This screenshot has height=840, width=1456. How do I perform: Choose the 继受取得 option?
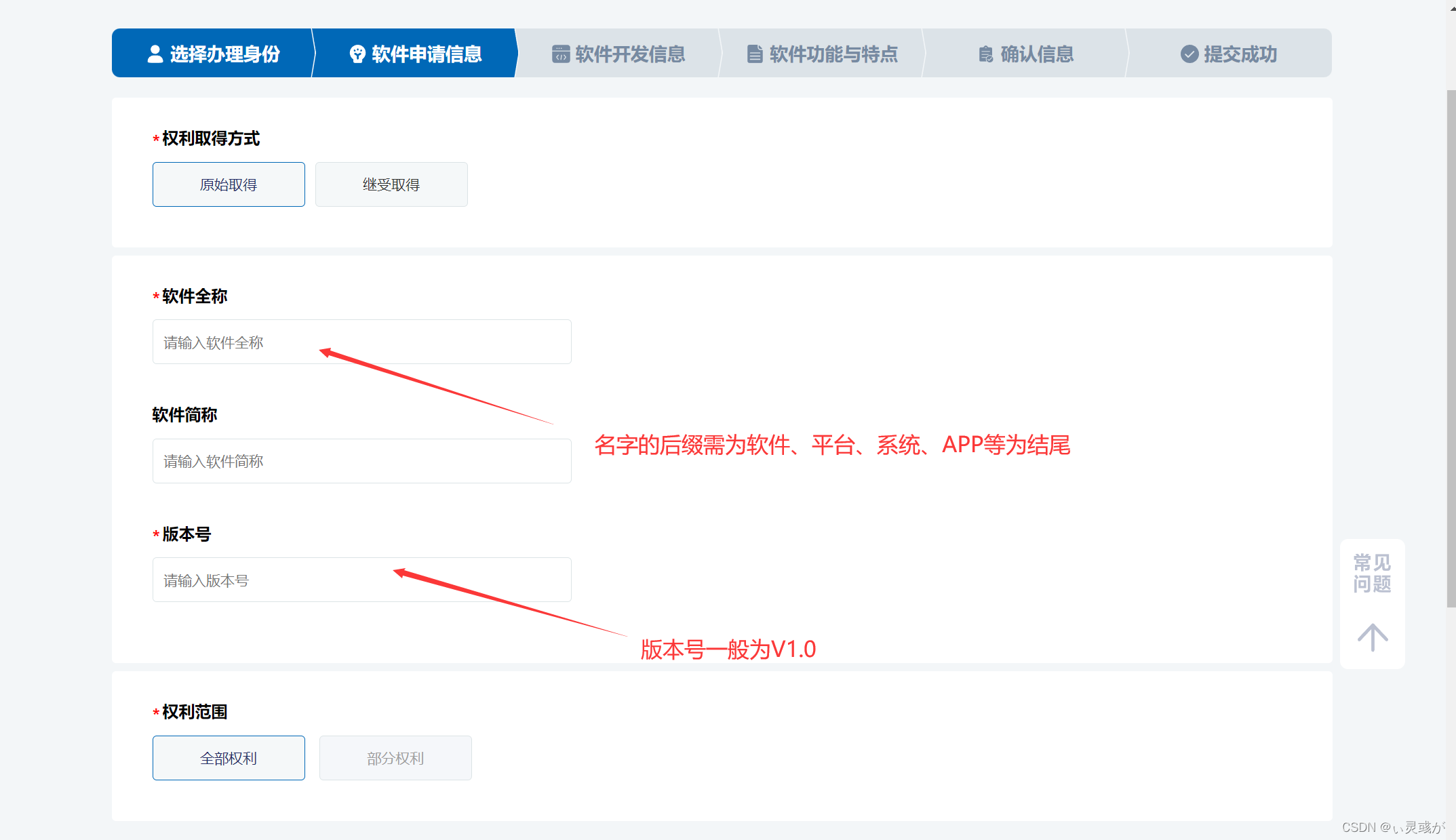click(x=391, y=184)
